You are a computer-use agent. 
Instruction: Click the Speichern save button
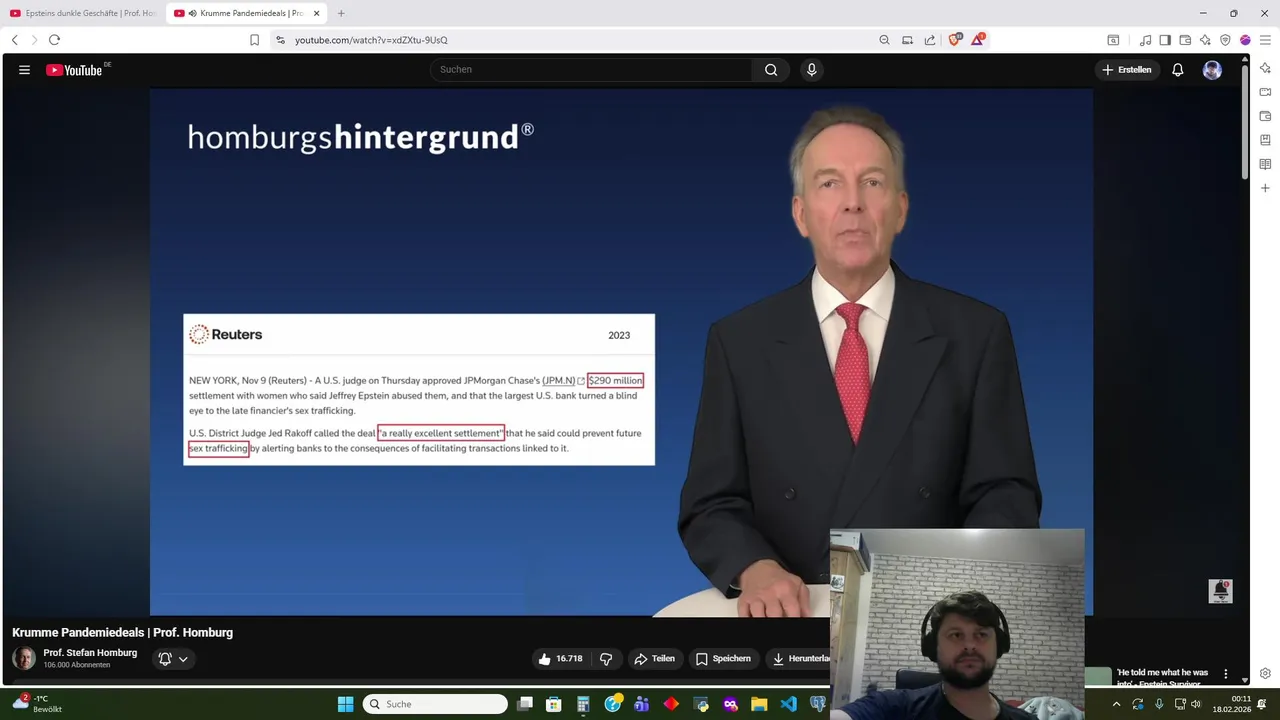click(723, 659)
